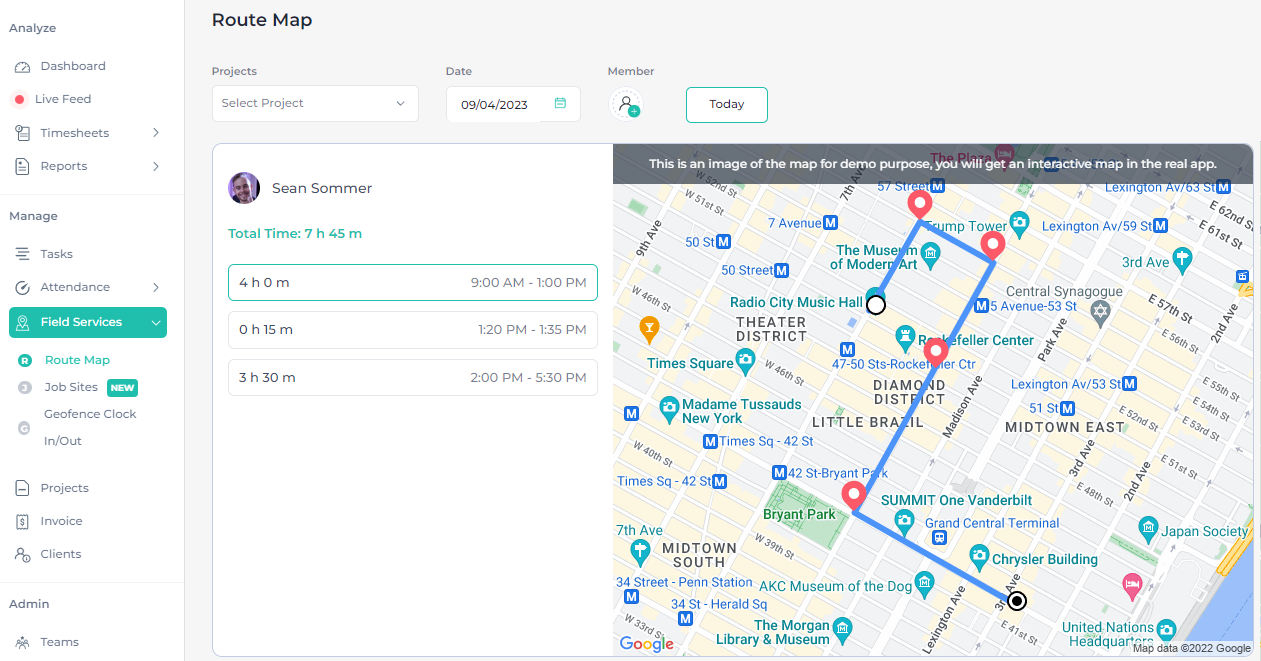Click the Date field showing 09/04/2023
The image size is (1261, 661).
pos(513,104)
